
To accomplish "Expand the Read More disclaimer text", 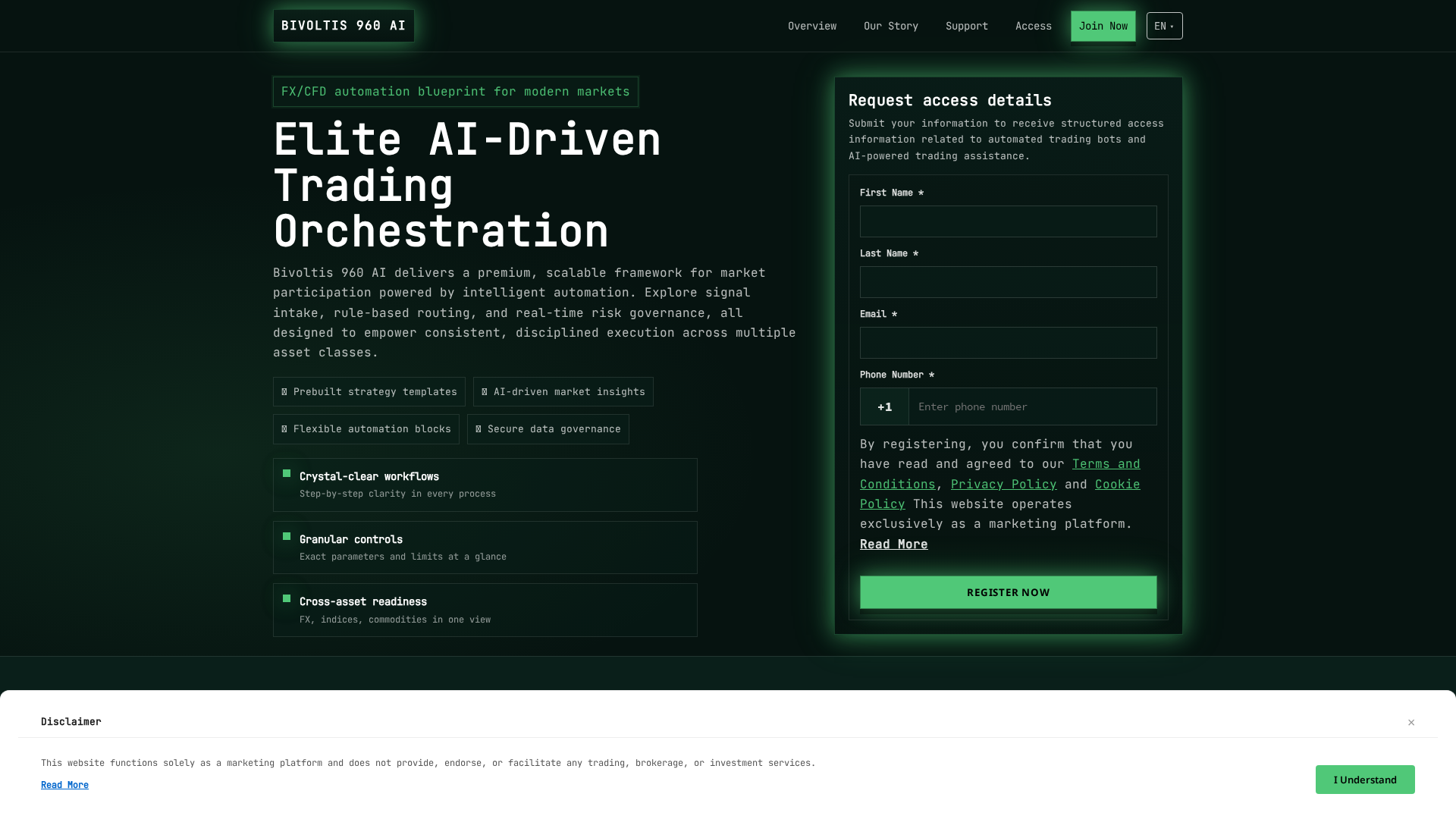I will pos(64,784).
